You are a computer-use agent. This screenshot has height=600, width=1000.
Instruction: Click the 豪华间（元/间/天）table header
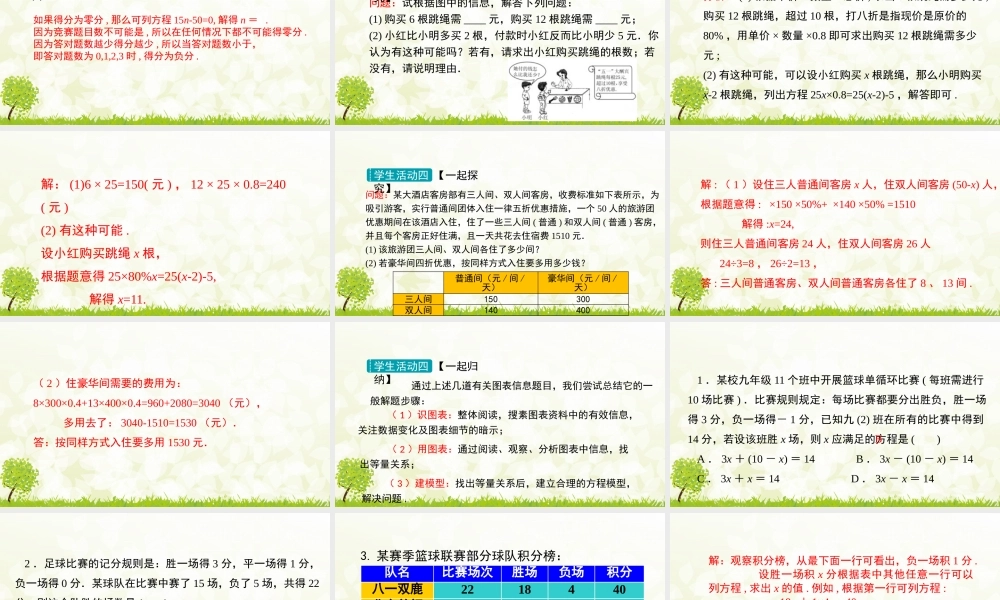[x=583, y=282]
